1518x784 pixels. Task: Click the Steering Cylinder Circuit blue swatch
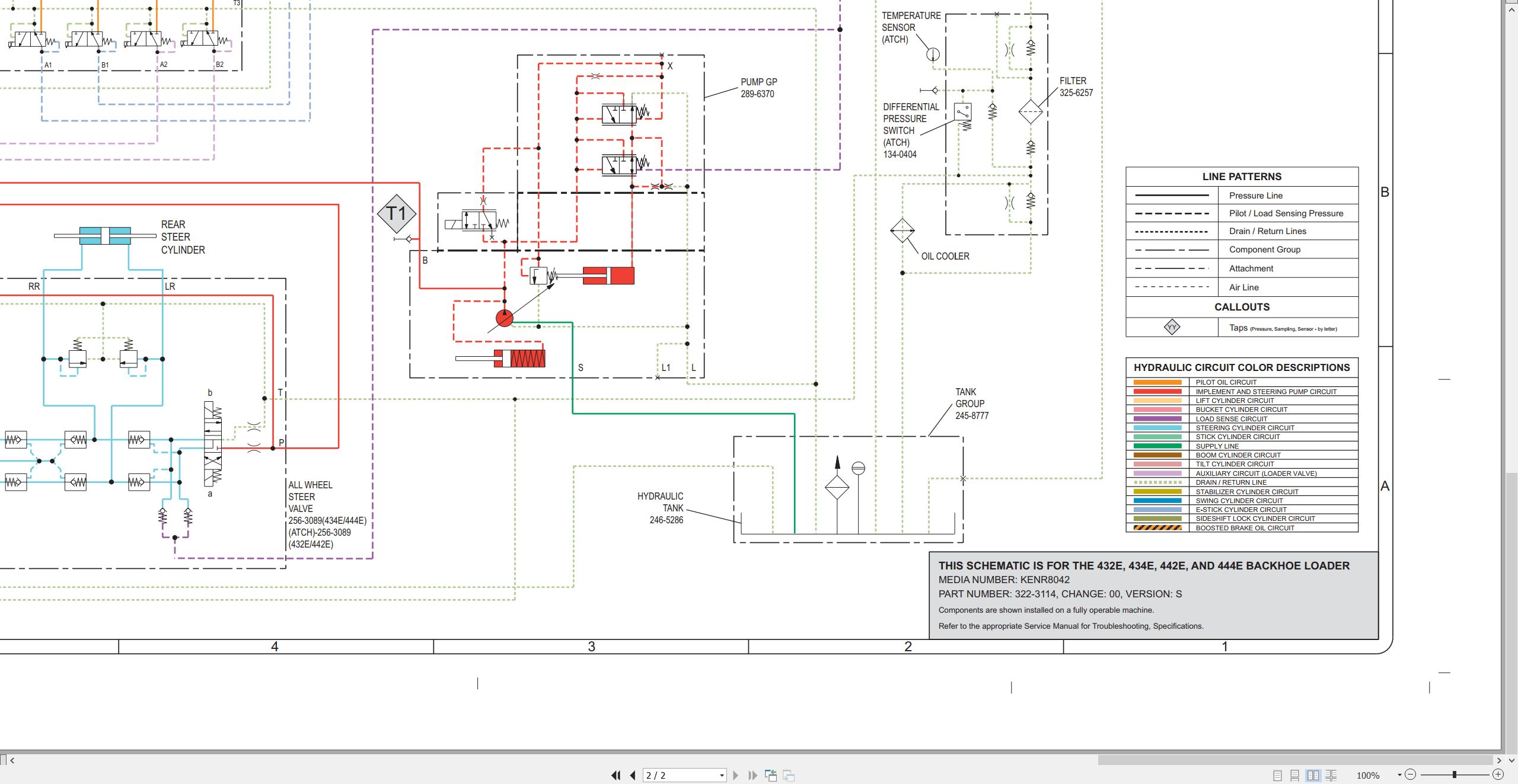[x=1157, y=428]
